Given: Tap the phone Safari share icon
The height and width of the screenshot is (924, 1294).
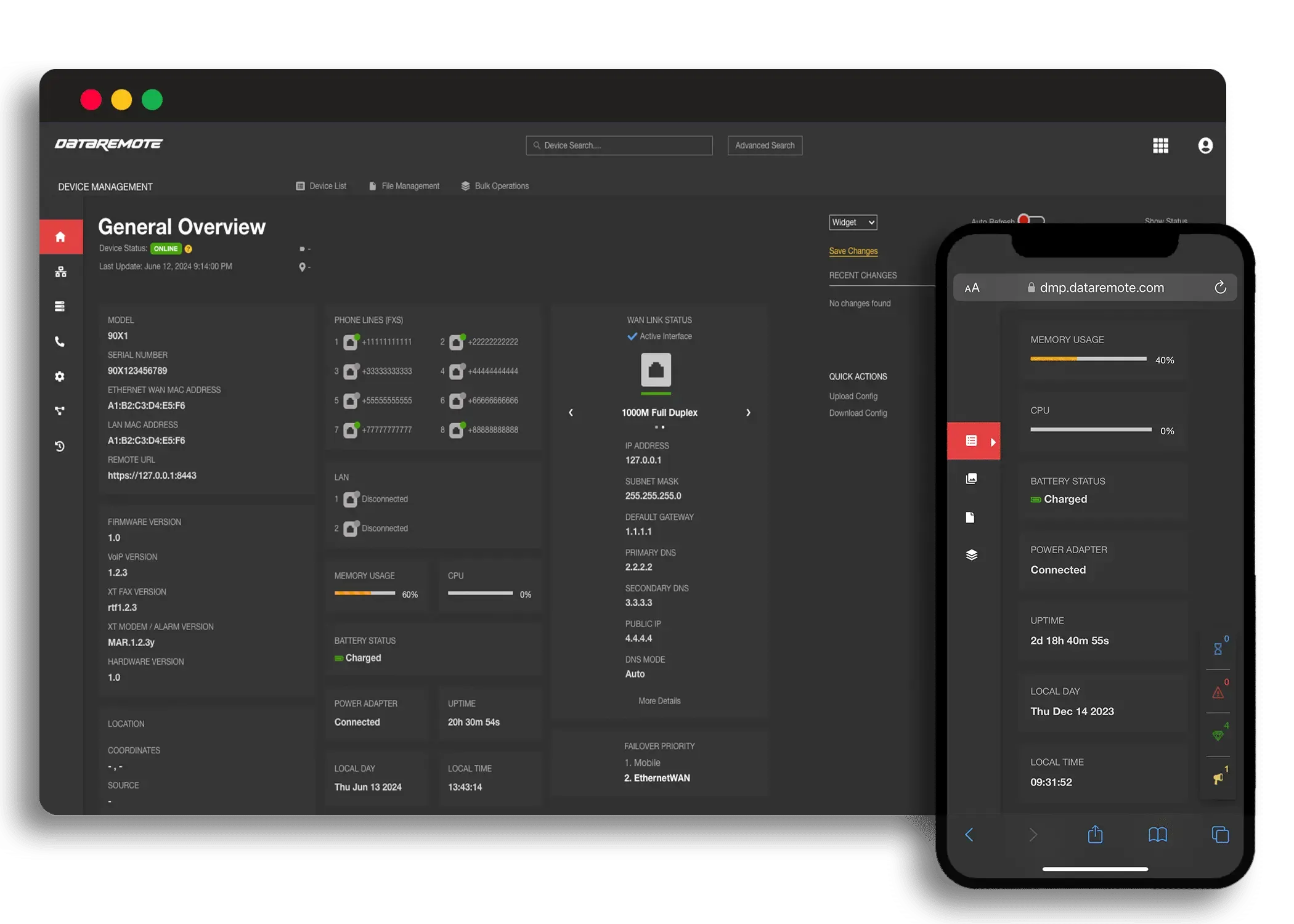Looking at the screenshot, I should pyautogui.click(x=1095, y=834).
